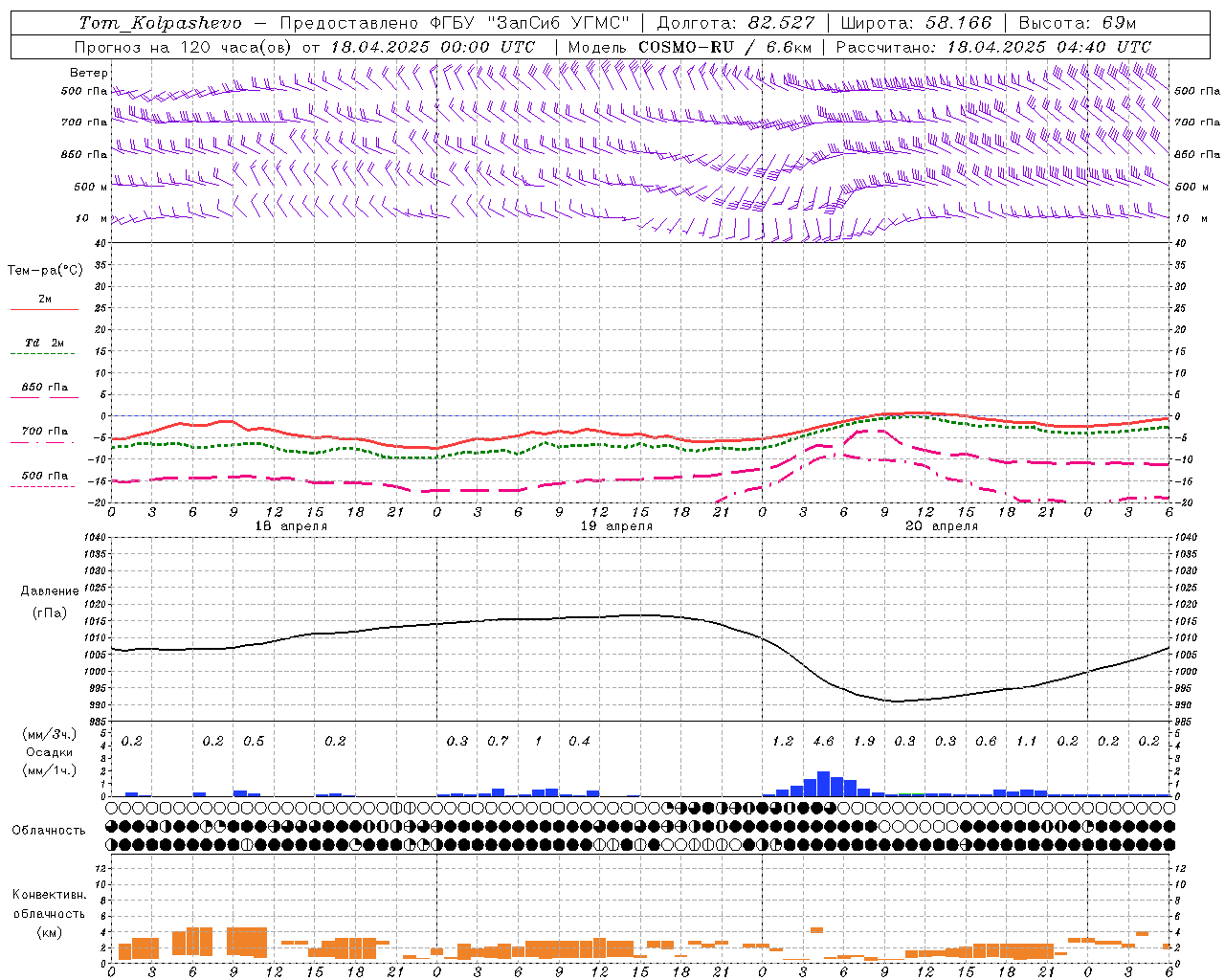This screenshot has height=980, width=1225.
Task: Click the 1.9 precipitation value
Action: 864,742
